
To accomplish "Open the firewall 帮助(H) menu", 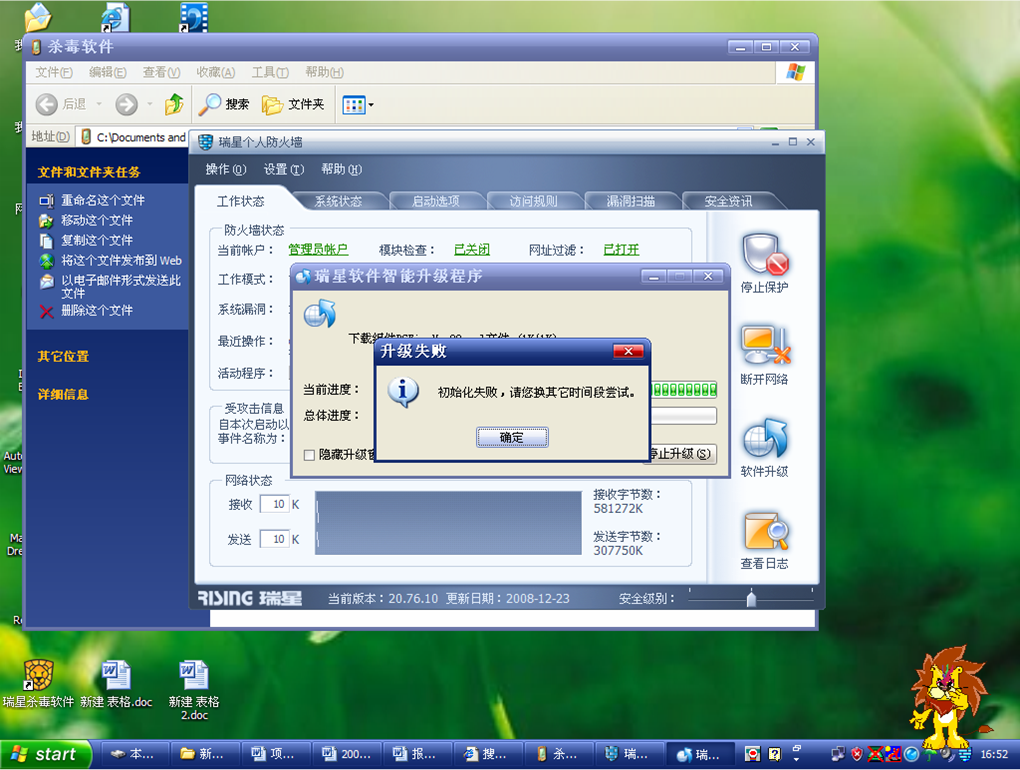I will pos(342,169).
